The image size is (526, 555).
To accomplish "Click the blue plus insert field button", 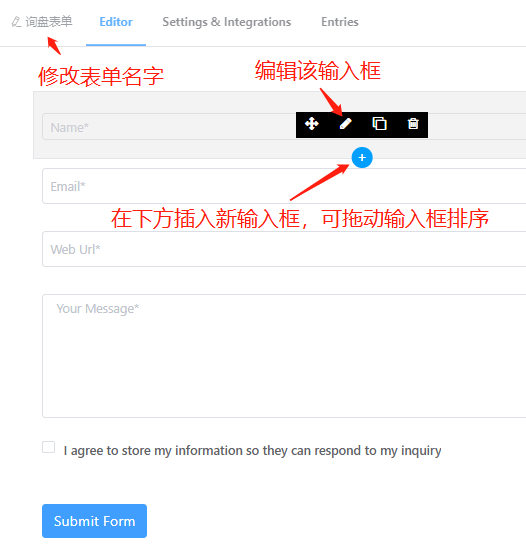I will (x=362, y=158).
